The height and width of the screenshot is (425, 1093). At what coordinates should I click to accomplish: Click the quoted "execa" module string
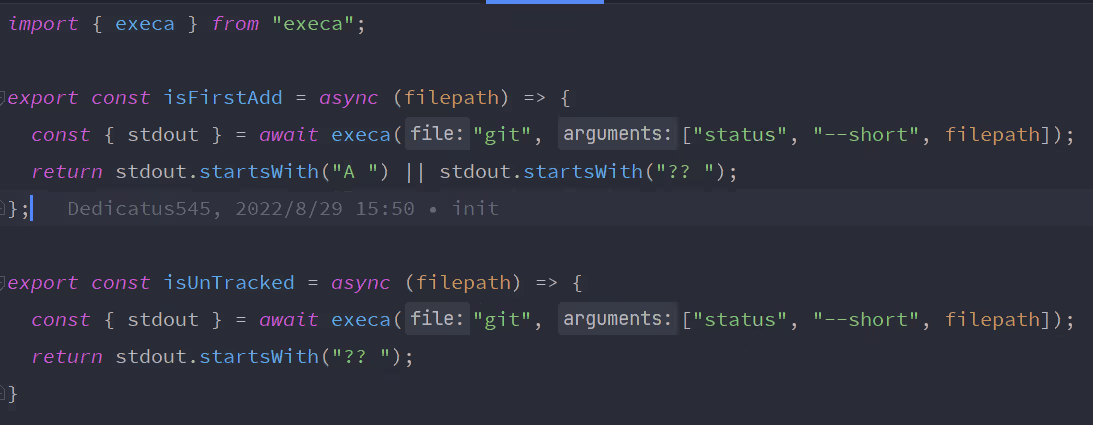(313, 24)
